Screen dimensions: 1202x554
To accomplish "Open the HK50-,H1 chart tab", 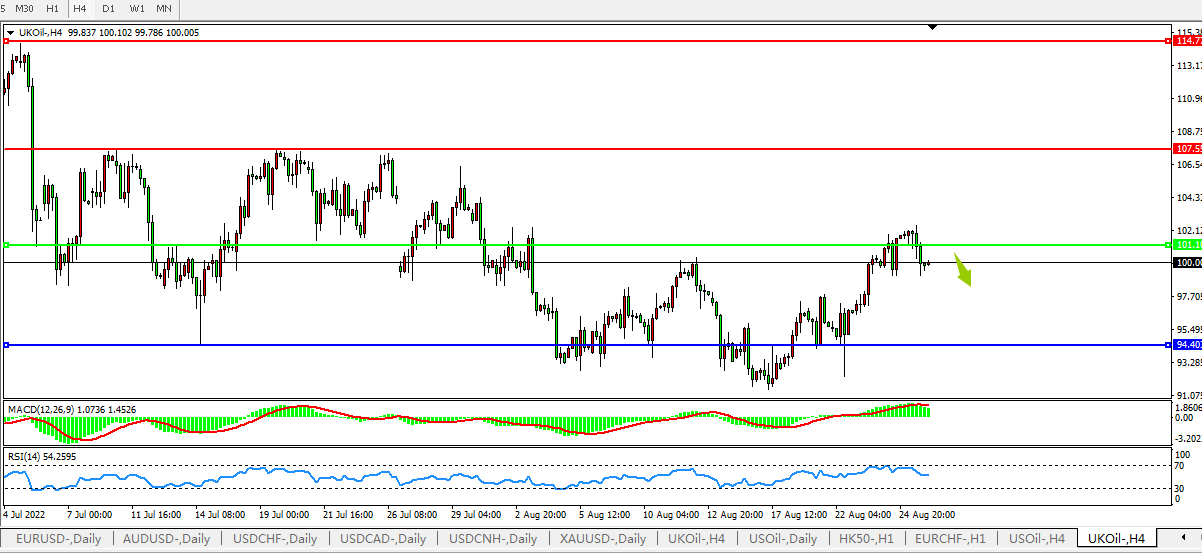I will [x=865, y=539].
